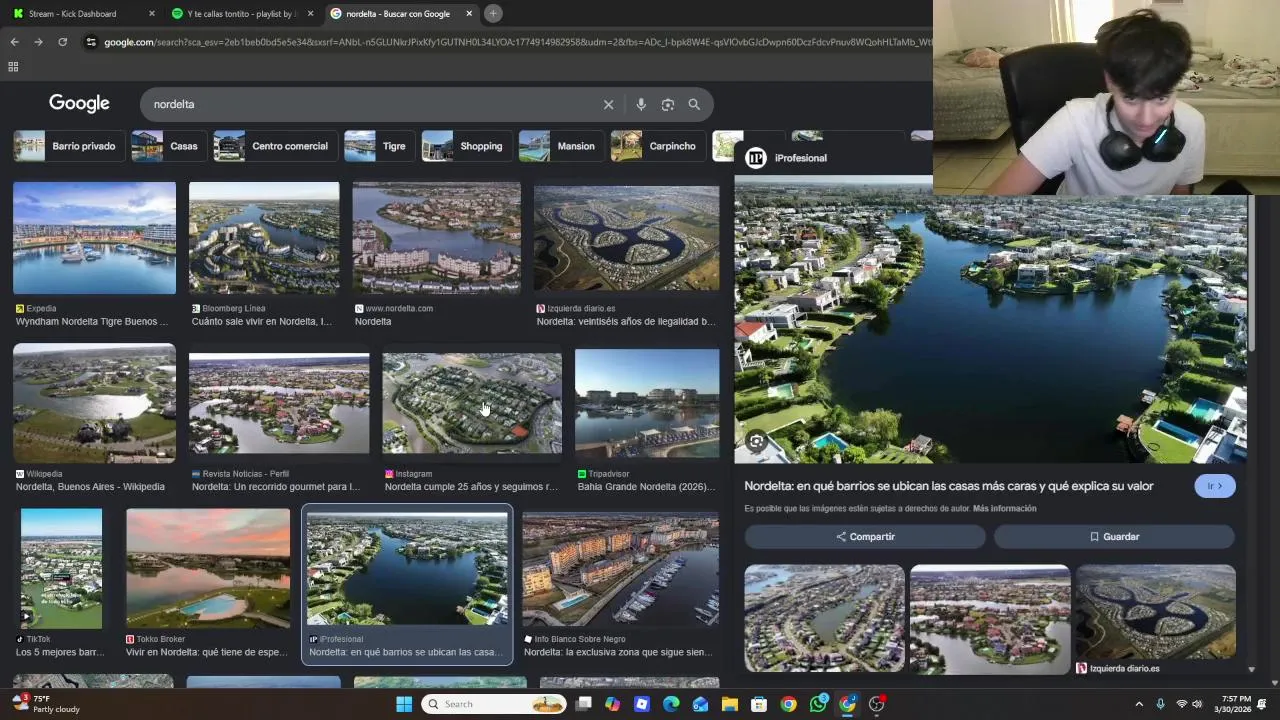This screenshot has height=720, width=1280.
Task: Open Más información copyright link
Action: point(1004,509)
